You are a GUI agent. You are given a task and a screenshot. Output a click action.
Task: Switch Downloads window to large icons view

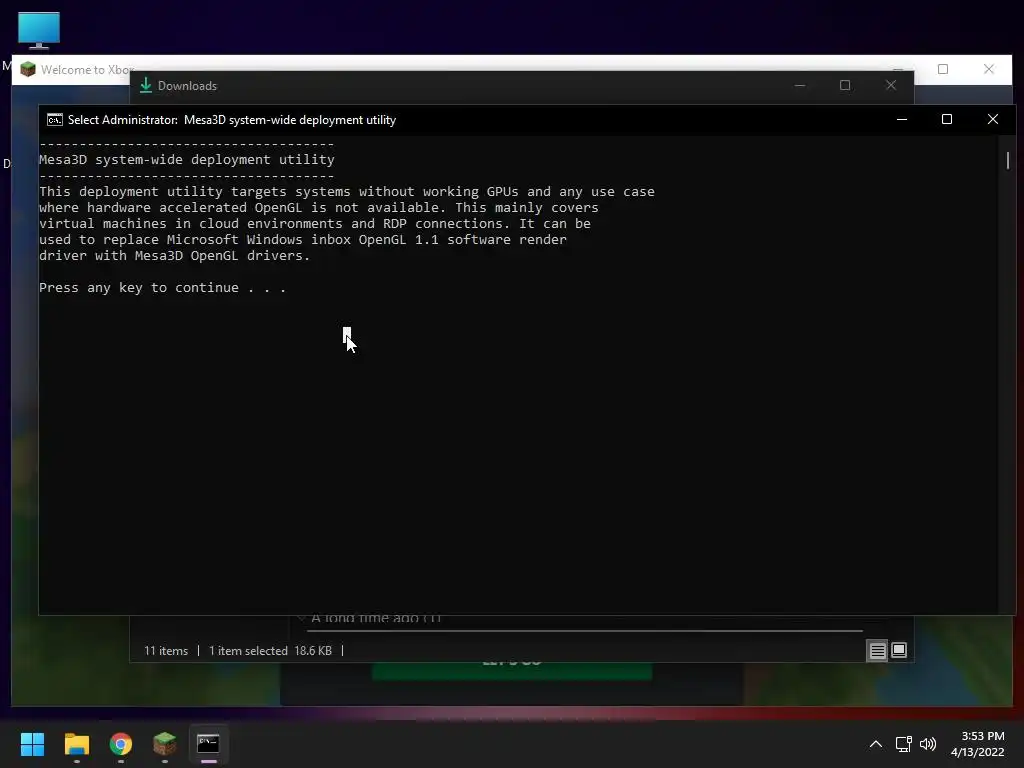[x=899, y=650]
